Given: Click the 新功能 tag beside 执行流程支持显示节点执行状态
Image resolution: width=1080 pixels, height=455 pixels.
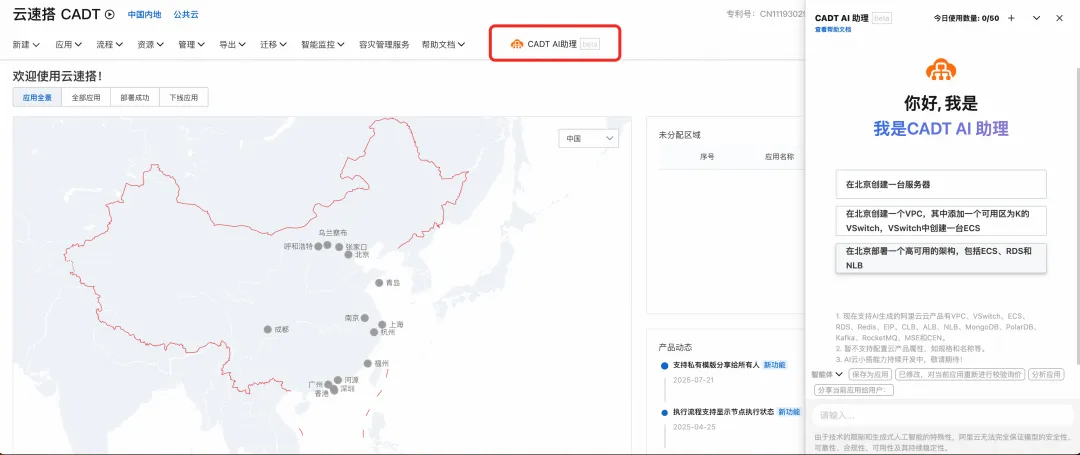Looking at the screenshot, I should click(x=789, y=412).
